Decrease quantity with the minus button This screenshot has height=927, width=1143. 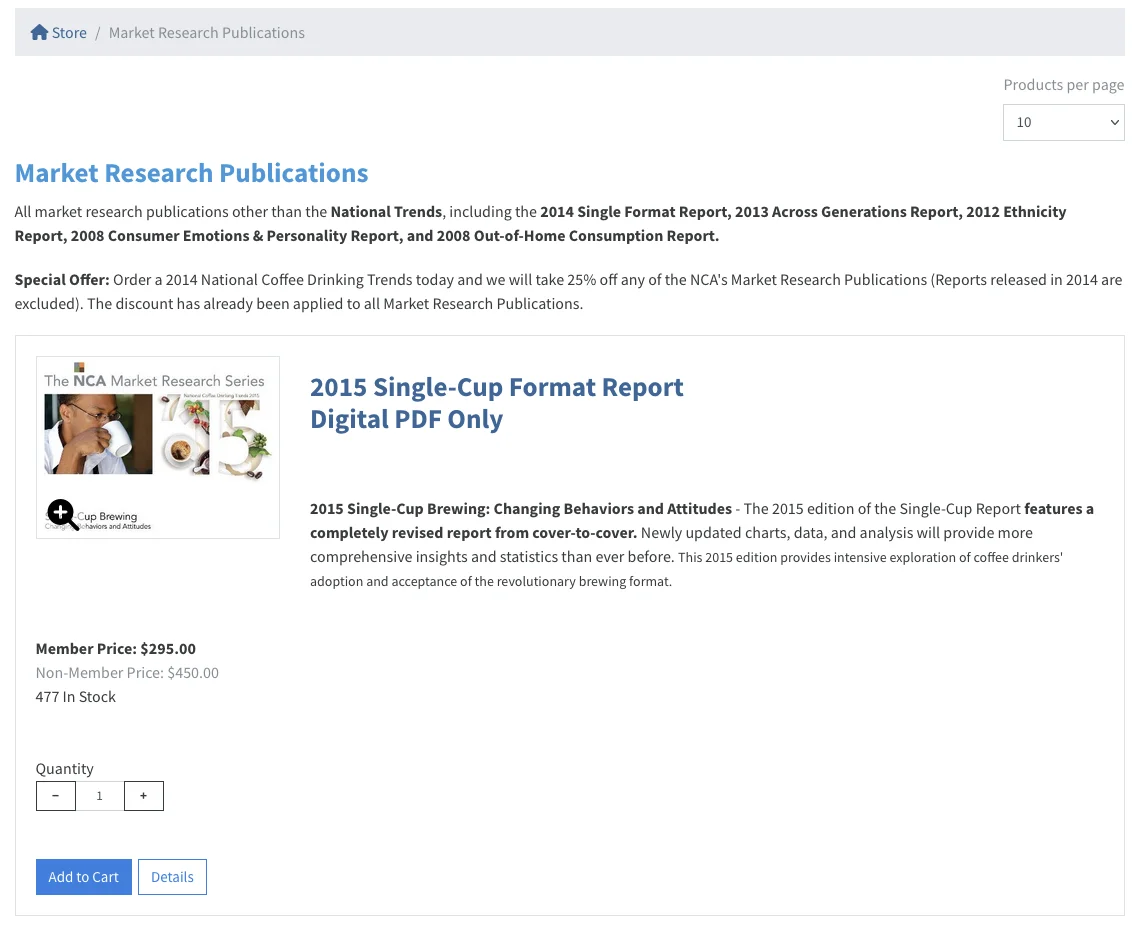tap(56, 796)
